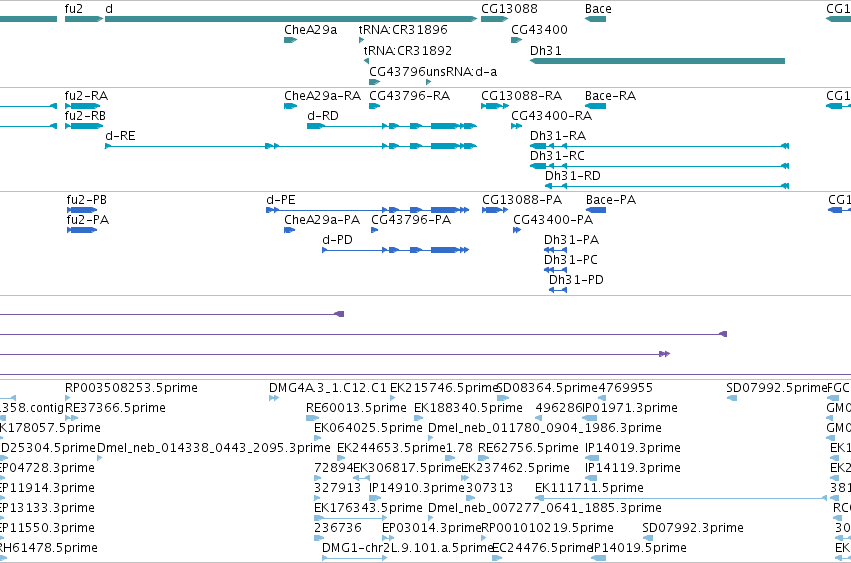Click the Bace-PA protein glyph
Viewport: 851px width, 563px height.
tap(596, 210)
